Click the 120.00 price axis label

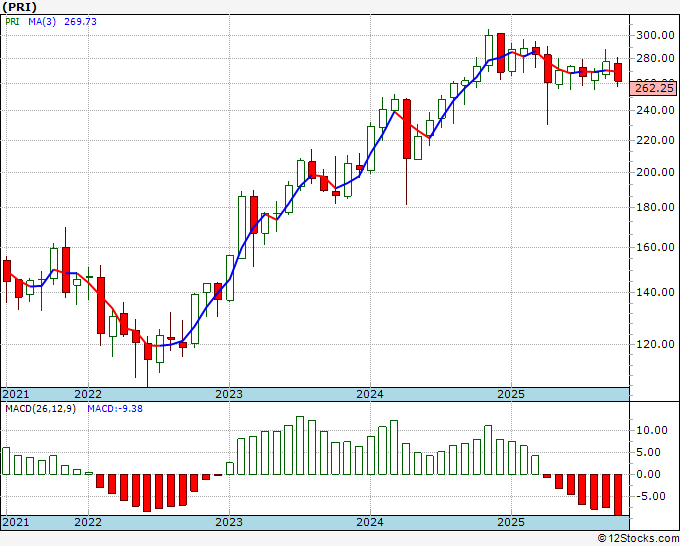click(x=655, y=344)
